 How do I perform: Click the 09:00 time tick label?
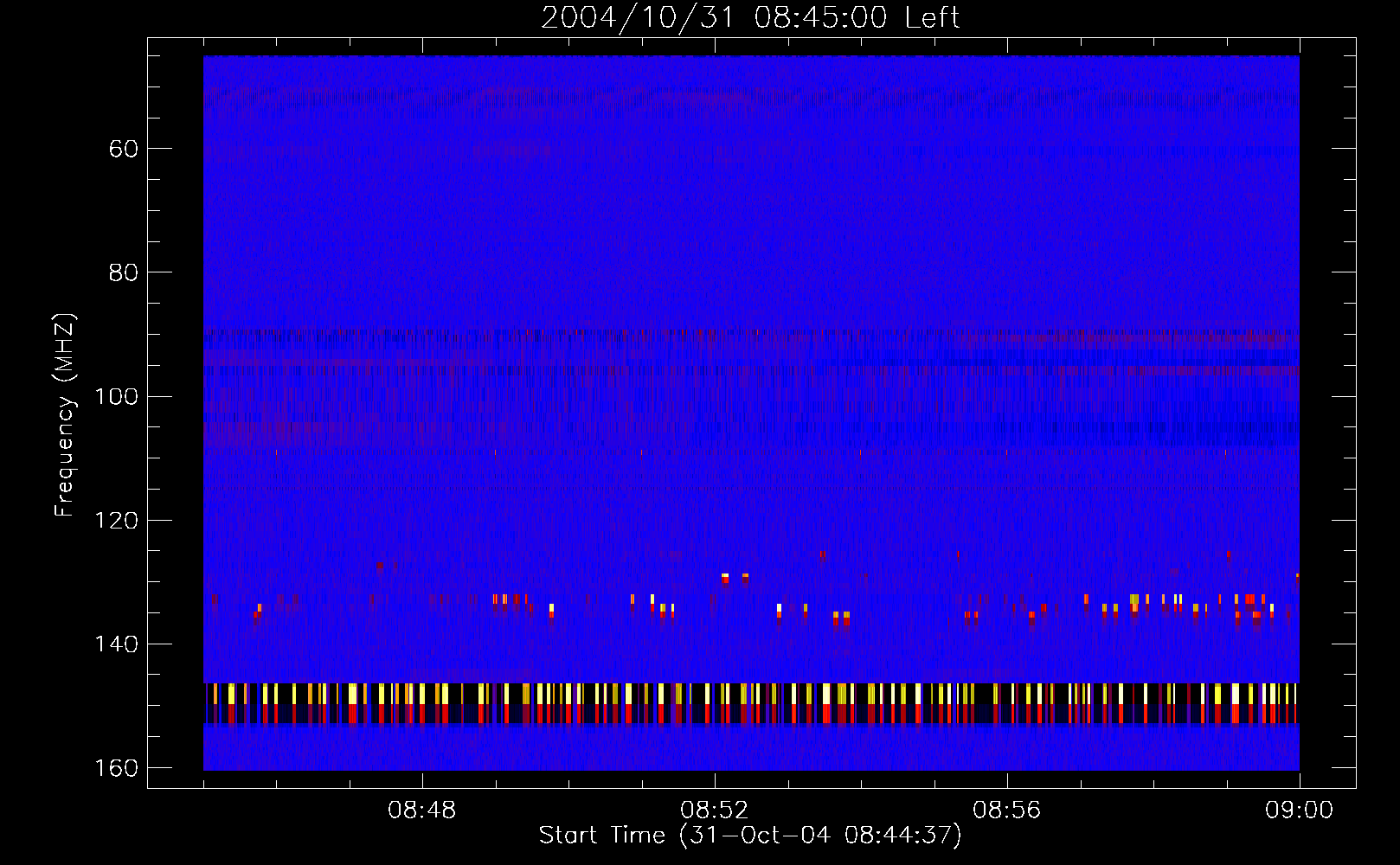1299,811
